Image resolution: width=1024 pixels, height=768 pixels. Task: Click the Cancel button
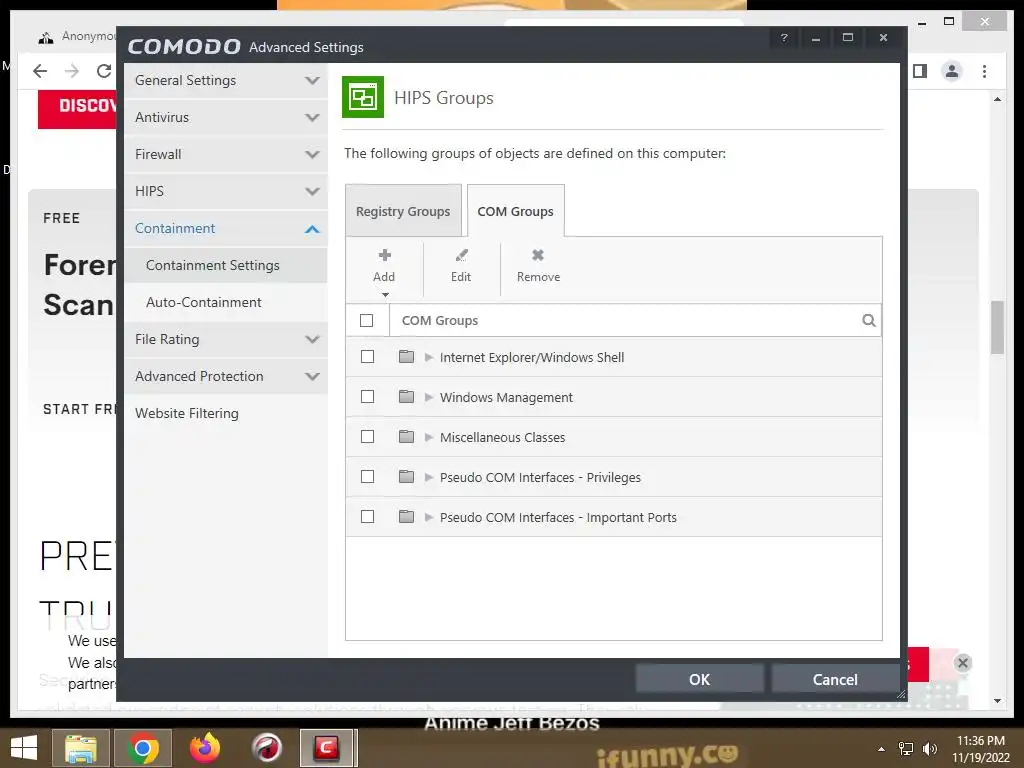[835, 679]
